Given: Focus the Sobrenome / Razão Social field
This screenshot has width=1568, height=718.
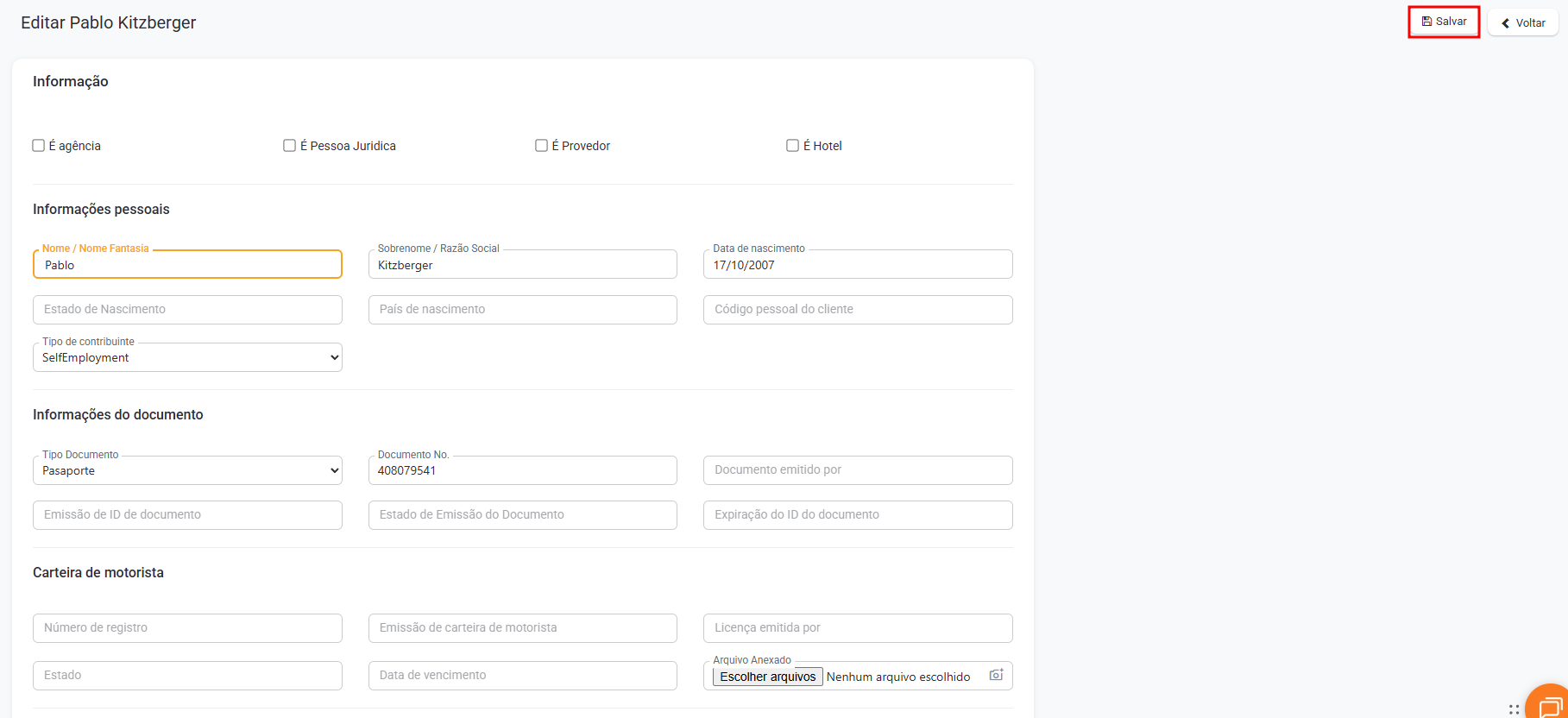Looking at the screenshot, I should pos(522,265).
